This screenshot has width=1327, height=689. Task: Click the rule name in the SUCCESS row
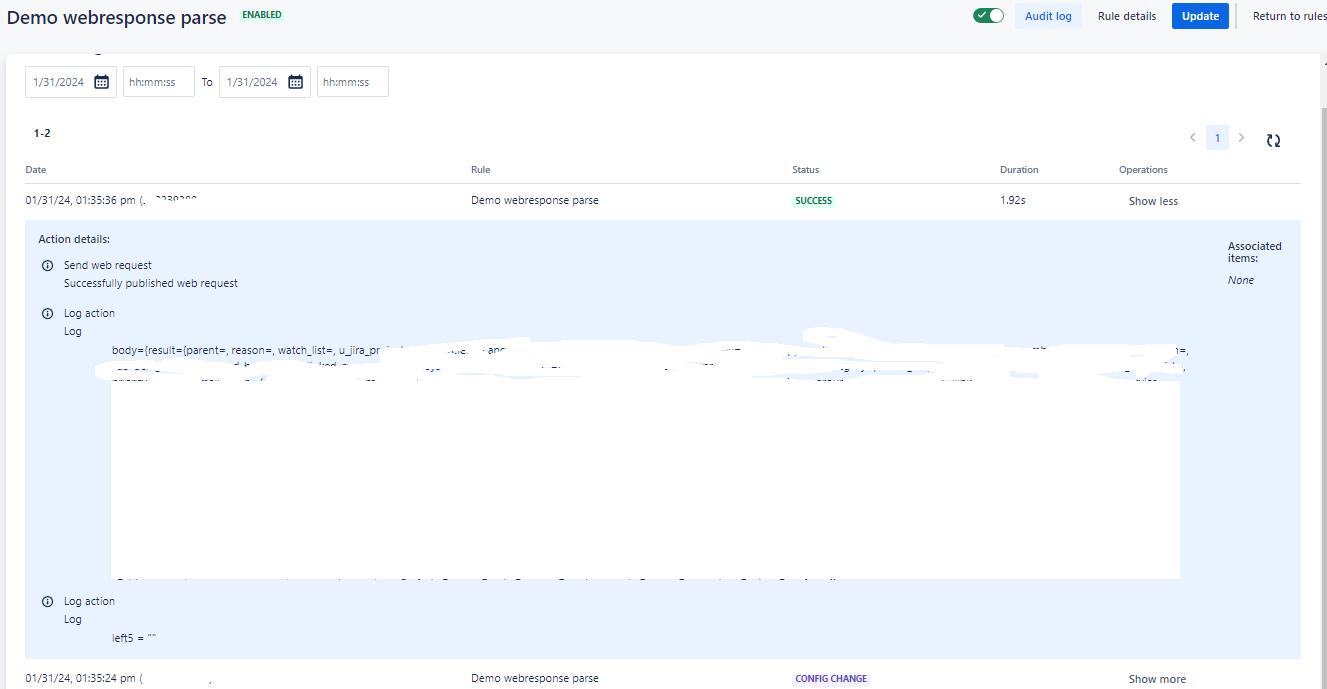coord(535,201)
